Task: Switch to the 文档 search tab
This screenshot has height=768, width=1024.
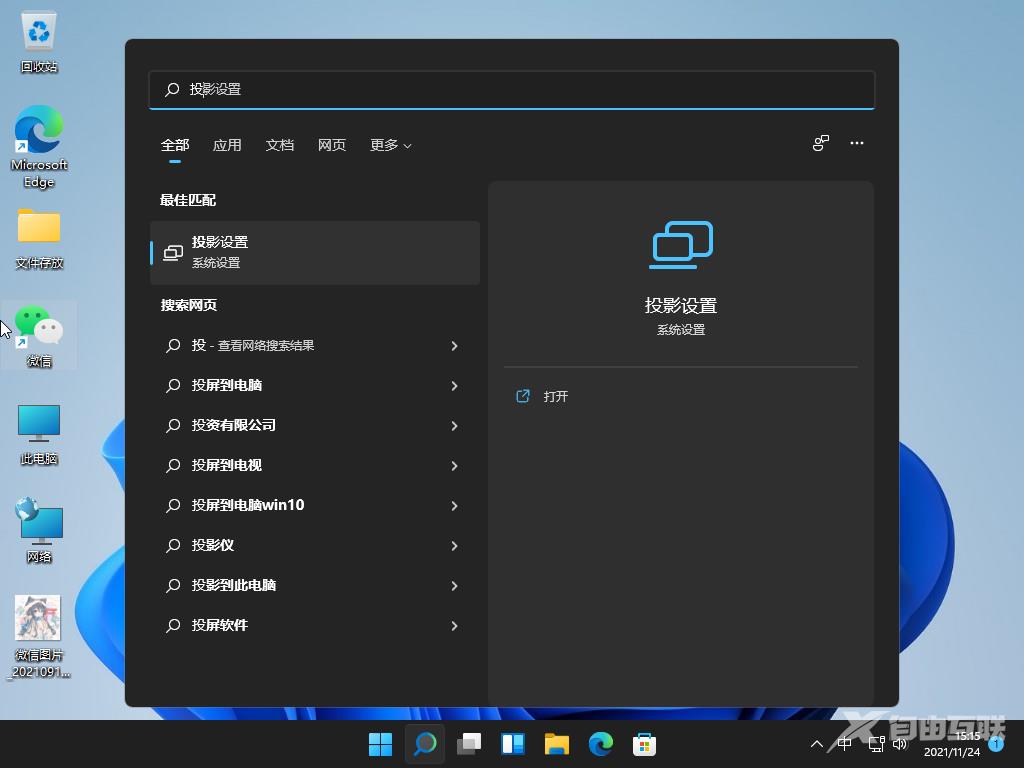Action: coord(280,145)
